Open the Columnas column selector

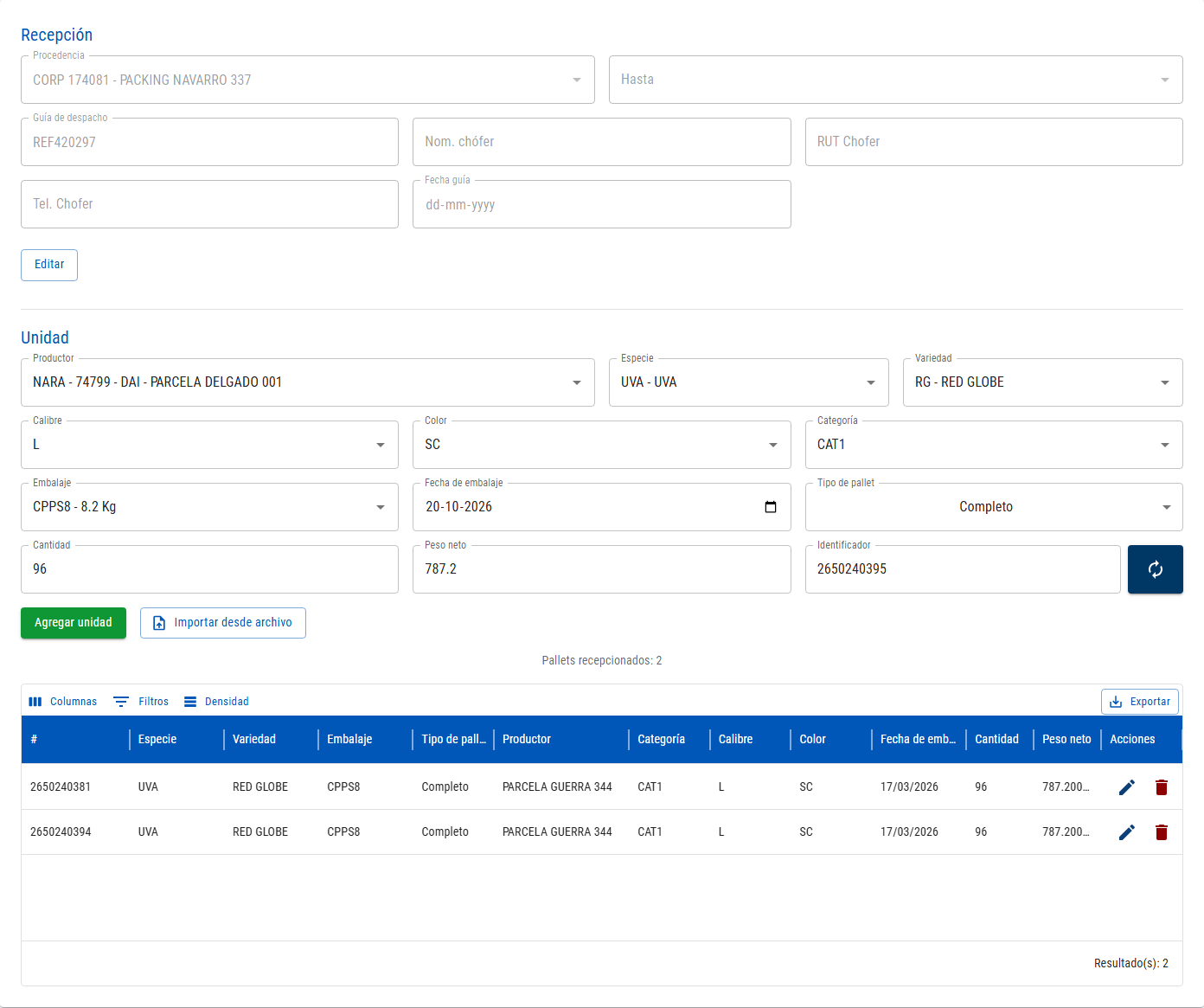click(x=62, y=702)
